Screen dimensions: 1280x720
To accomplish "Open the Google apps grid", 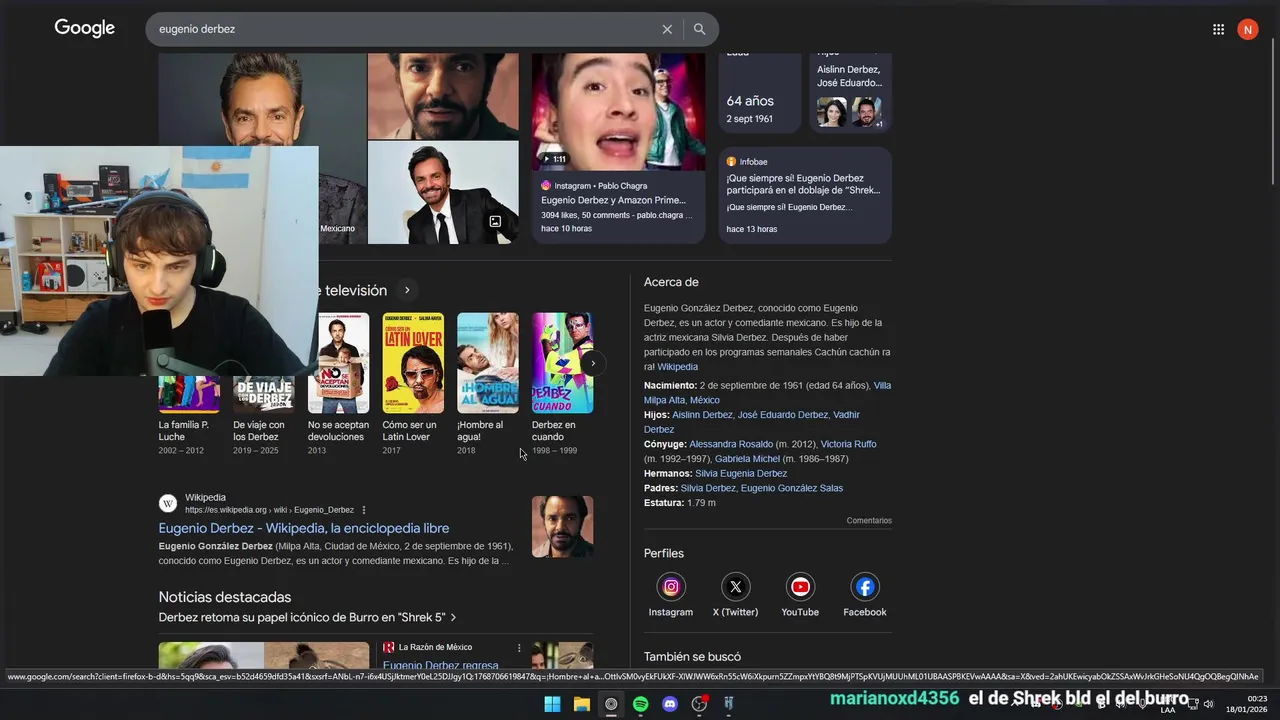I will (1218, 29).
